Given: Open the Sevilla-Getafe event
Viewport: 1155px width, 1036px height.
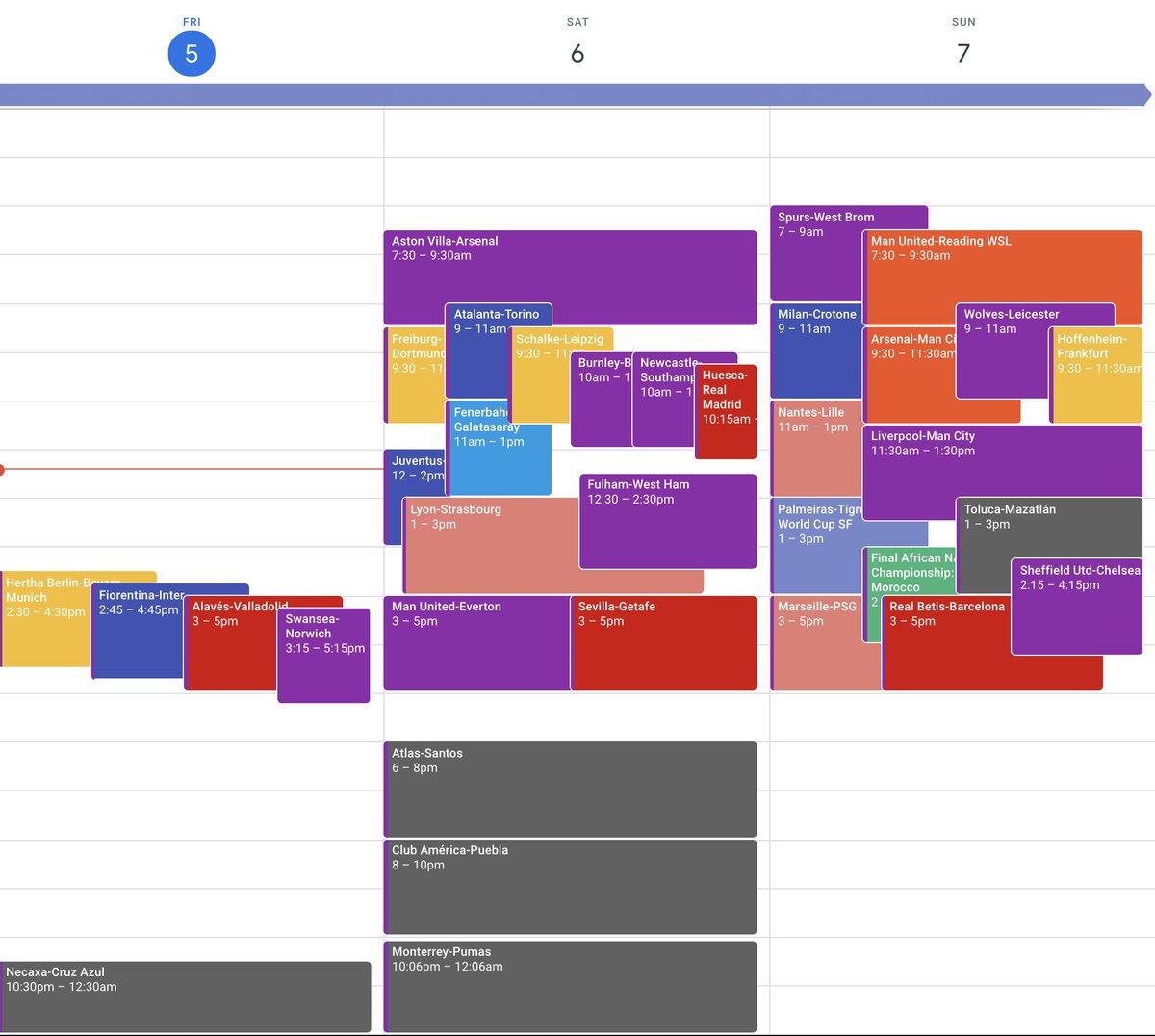Looking at the screenshot, I should click(663, 643).
